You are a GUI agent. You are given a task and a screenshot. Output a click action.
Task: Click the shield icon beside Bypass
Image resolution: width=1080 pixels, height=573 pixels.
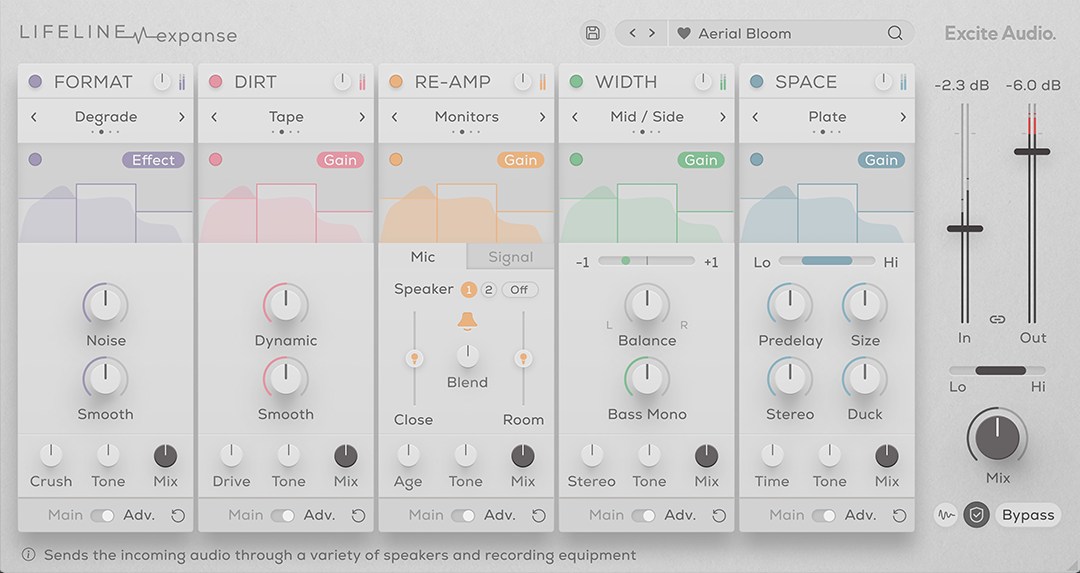[976, 515]
